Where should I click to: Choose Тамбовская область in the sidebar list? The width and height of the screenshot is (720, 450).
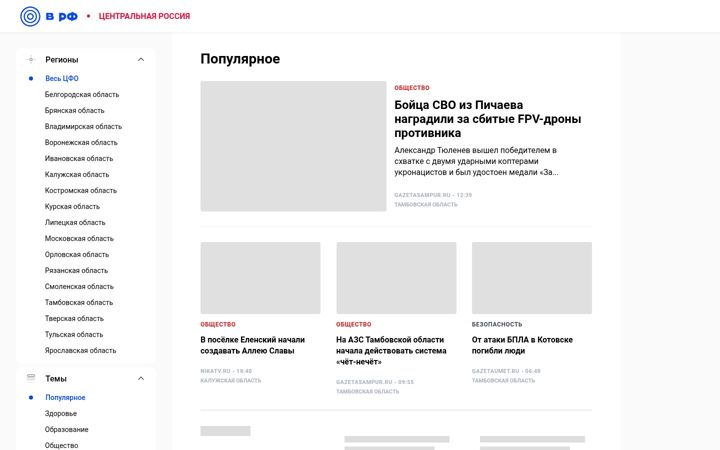tap(79, 303)
